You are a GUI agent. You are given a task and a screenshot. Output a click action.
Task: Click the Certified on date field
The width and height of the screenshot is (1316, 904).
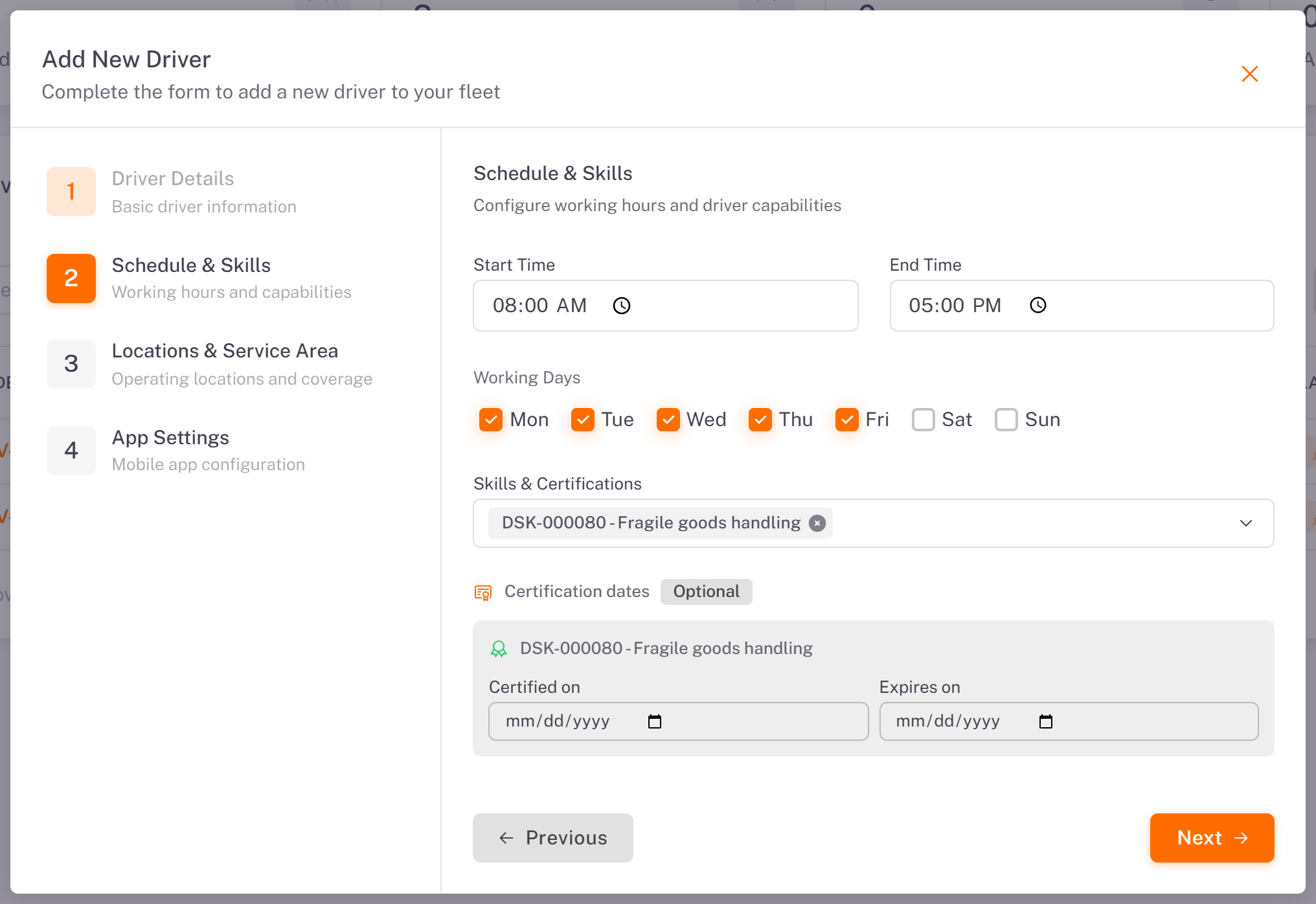[678, 721]
